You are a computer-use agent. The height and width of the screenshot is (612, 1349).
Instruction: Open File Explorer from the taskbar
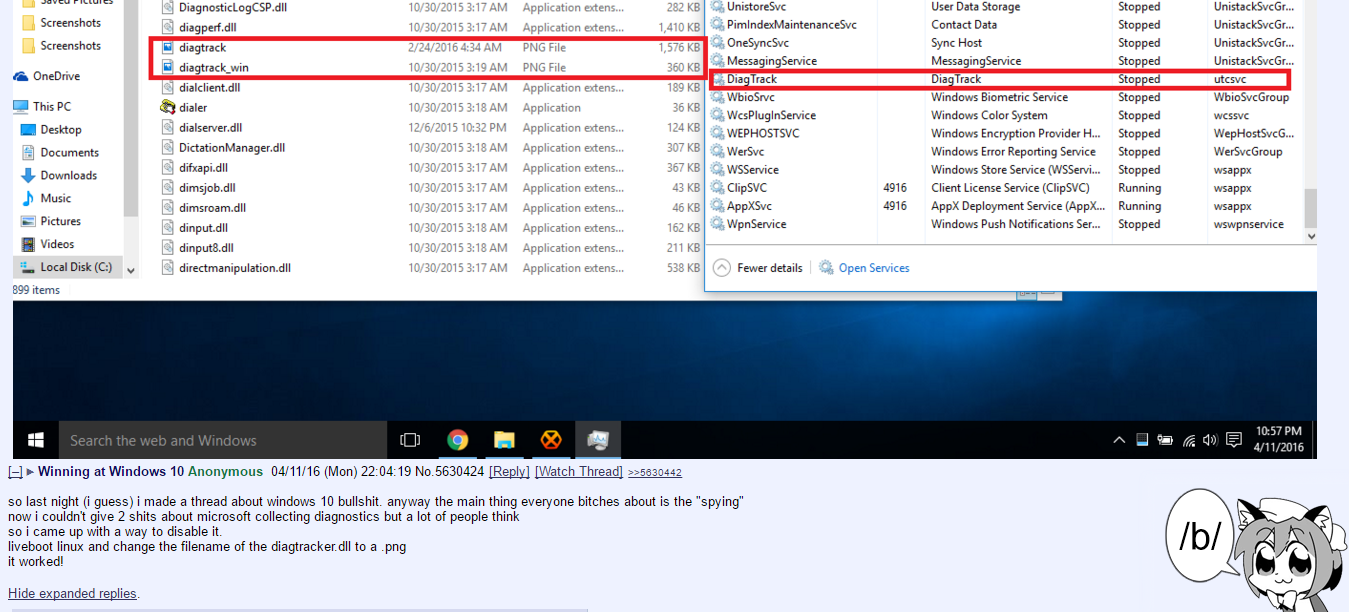[505, 440]
